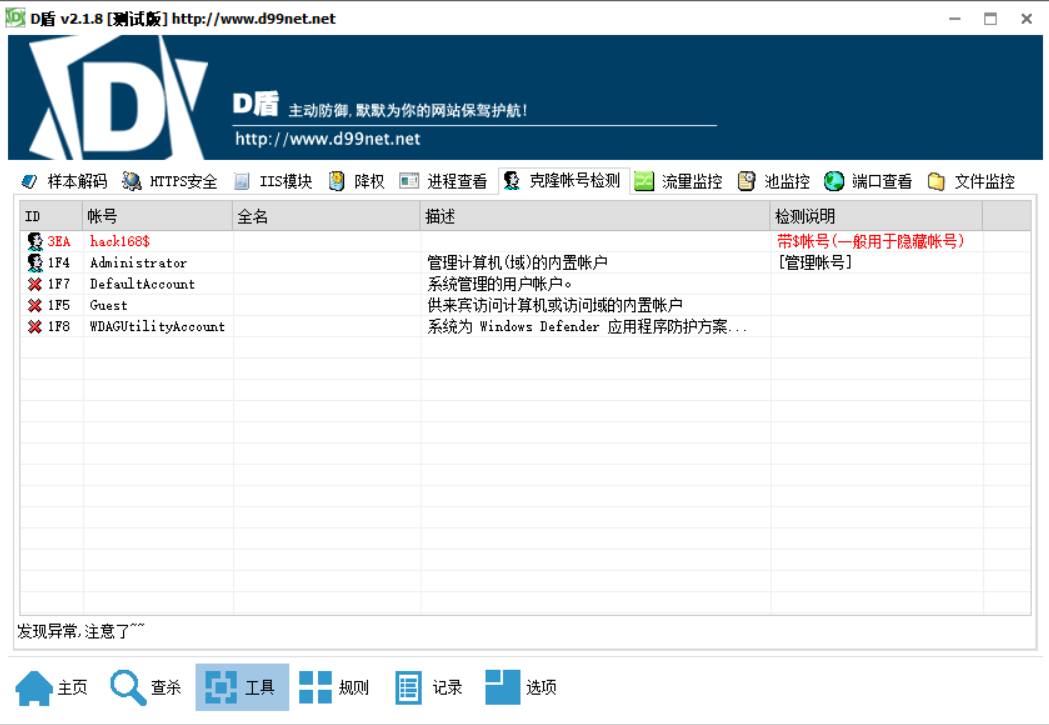1049x725 pixels.
Task: Click the home icon for 主页
Action: point(34,688)
